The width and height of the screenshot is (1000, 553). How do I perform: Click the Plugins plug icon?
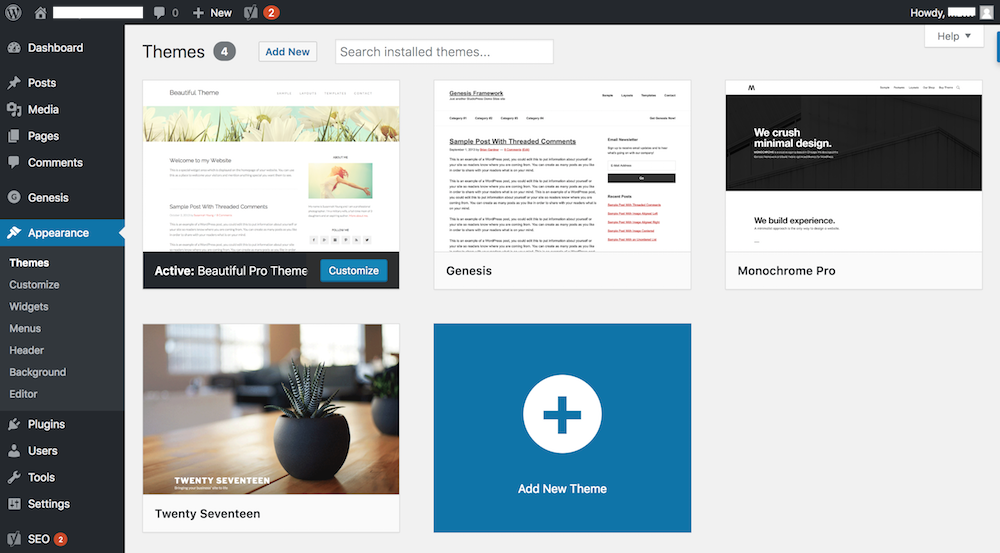click(x=14, y=424)
